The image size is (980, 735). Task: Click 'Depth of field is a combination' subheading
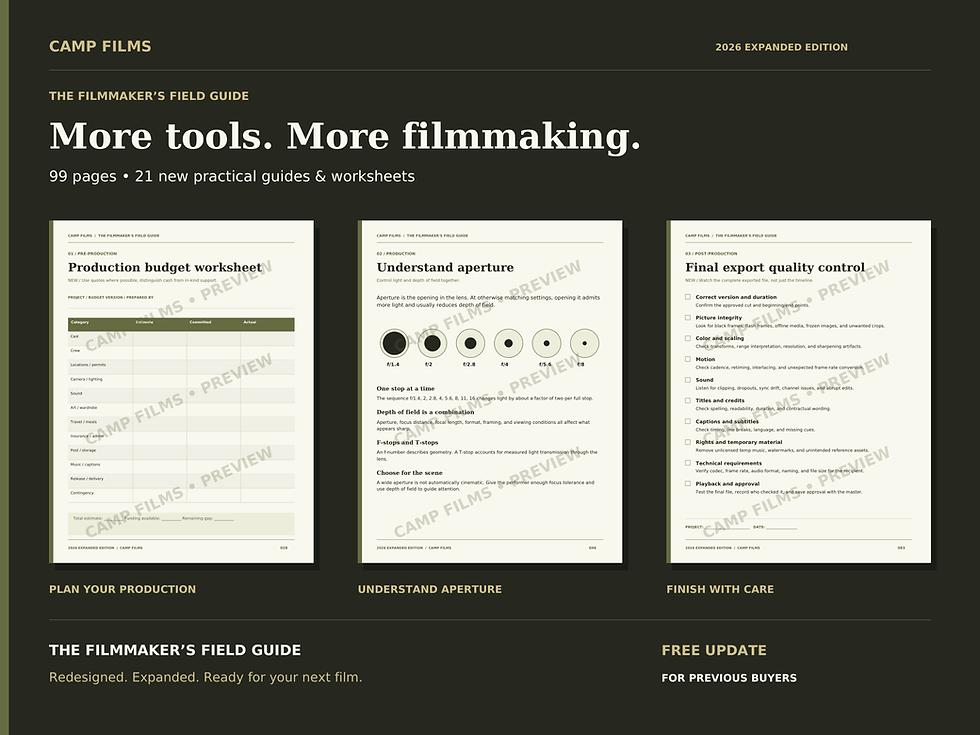(x=425, y=412)
